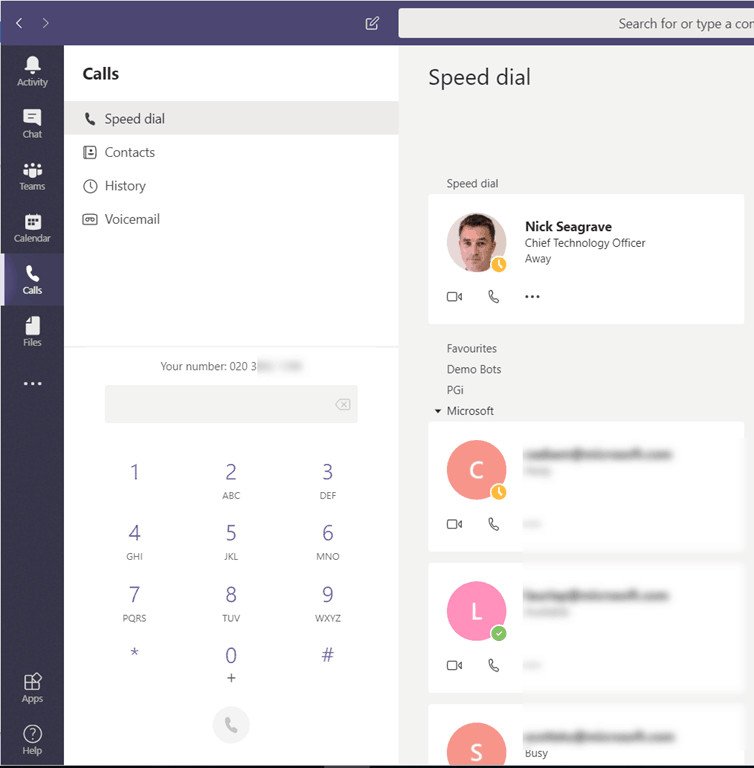Viewport: 754px width, 768px height.
Task: Select the Calls sidebar icon
Action: click(x=32, y=280)
